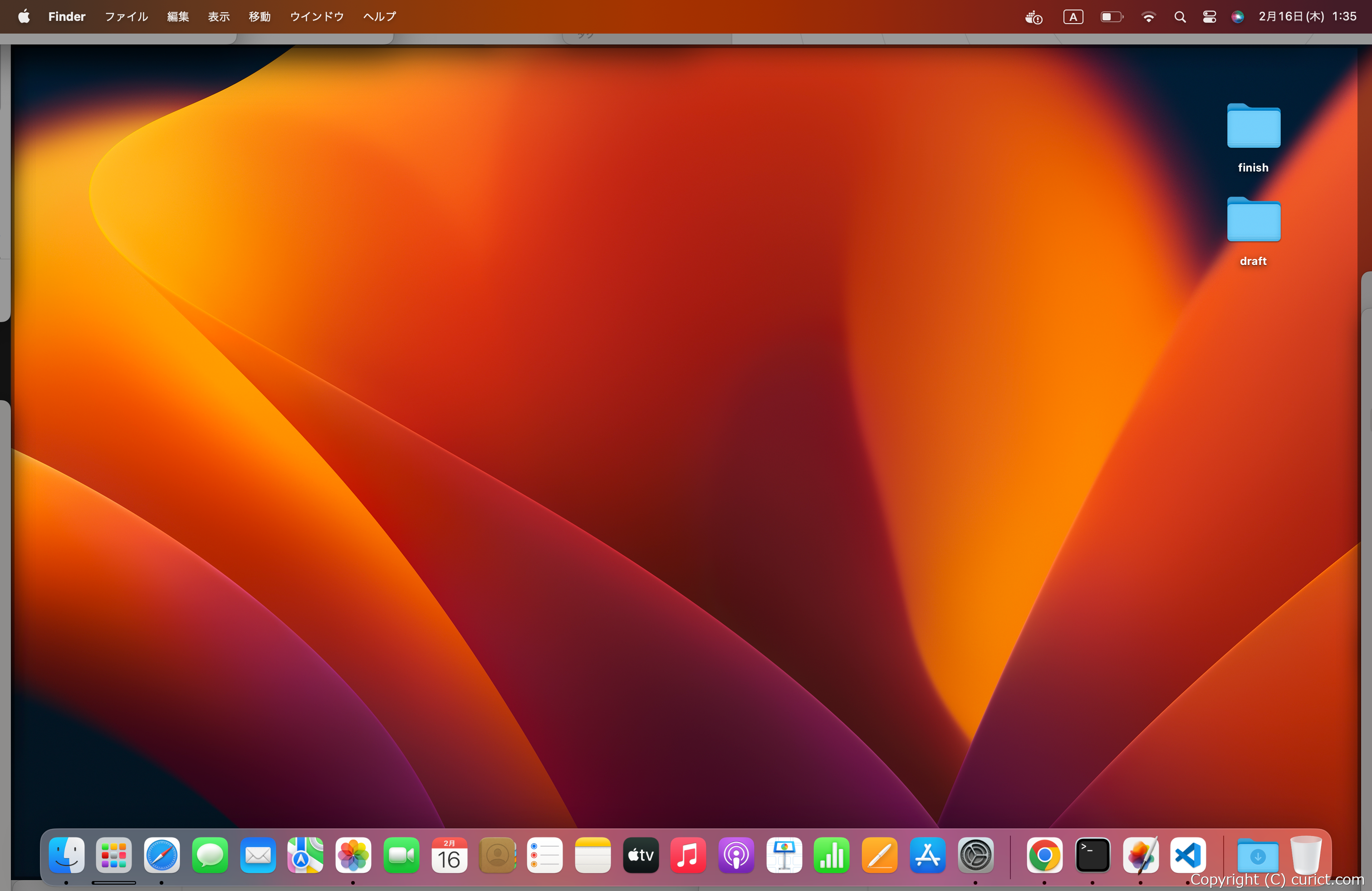
Task: Open the Finder application menu
Action: click(x=67, y=16)
